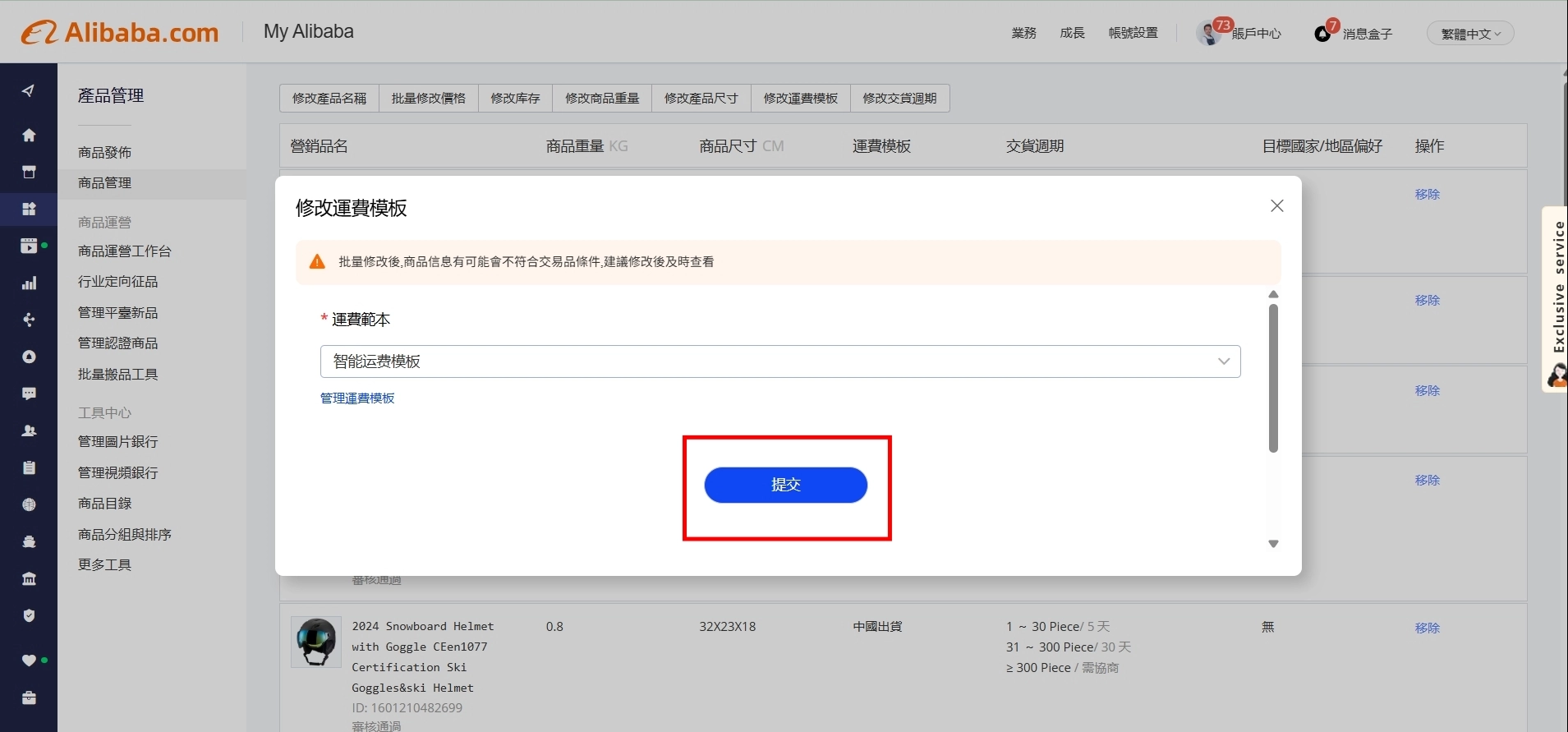Click the dialog scrollbar up arrow
This screenshot has height=732, width=1568.
click(1273, 294)
